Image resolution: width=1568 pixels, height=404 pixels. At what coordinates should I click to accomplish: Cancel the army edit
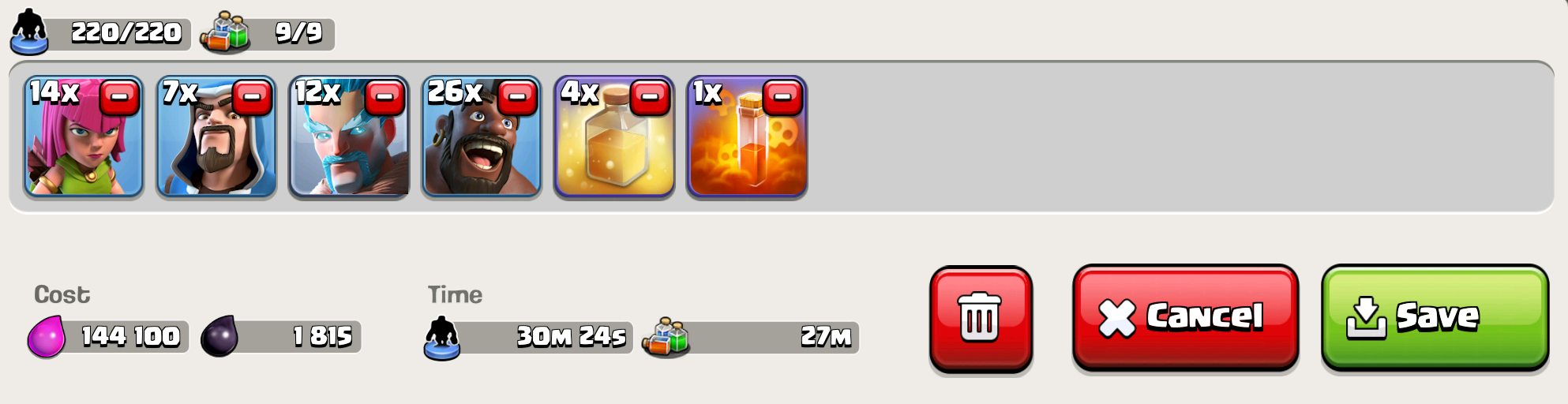pyautogui.click(x=1185, y=317)
